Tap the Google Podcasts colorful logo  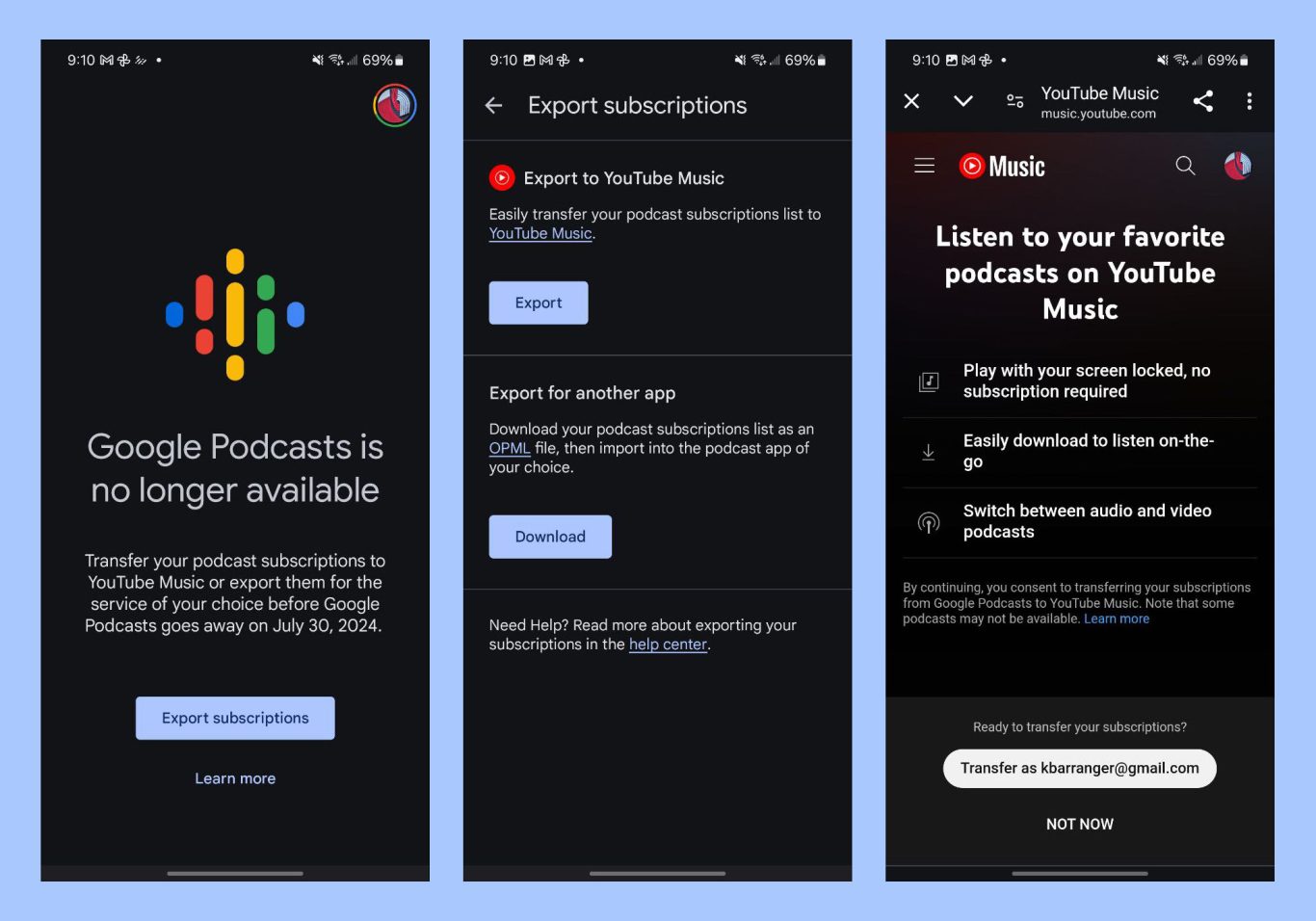pyautogui.click(x=235, y=314)
